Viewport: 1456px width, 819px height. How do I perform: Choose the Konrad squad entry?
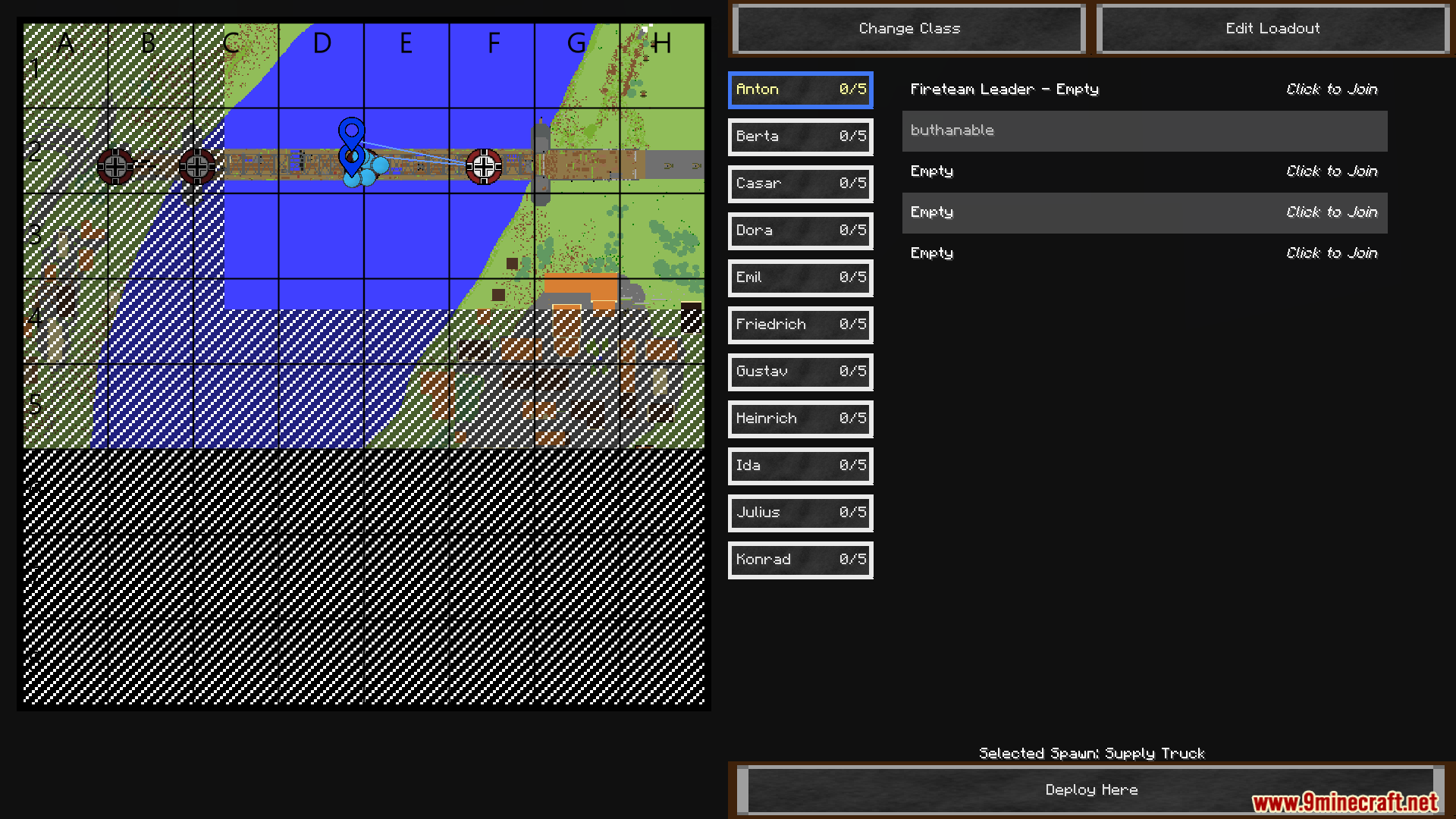click(x=800, y=560)
